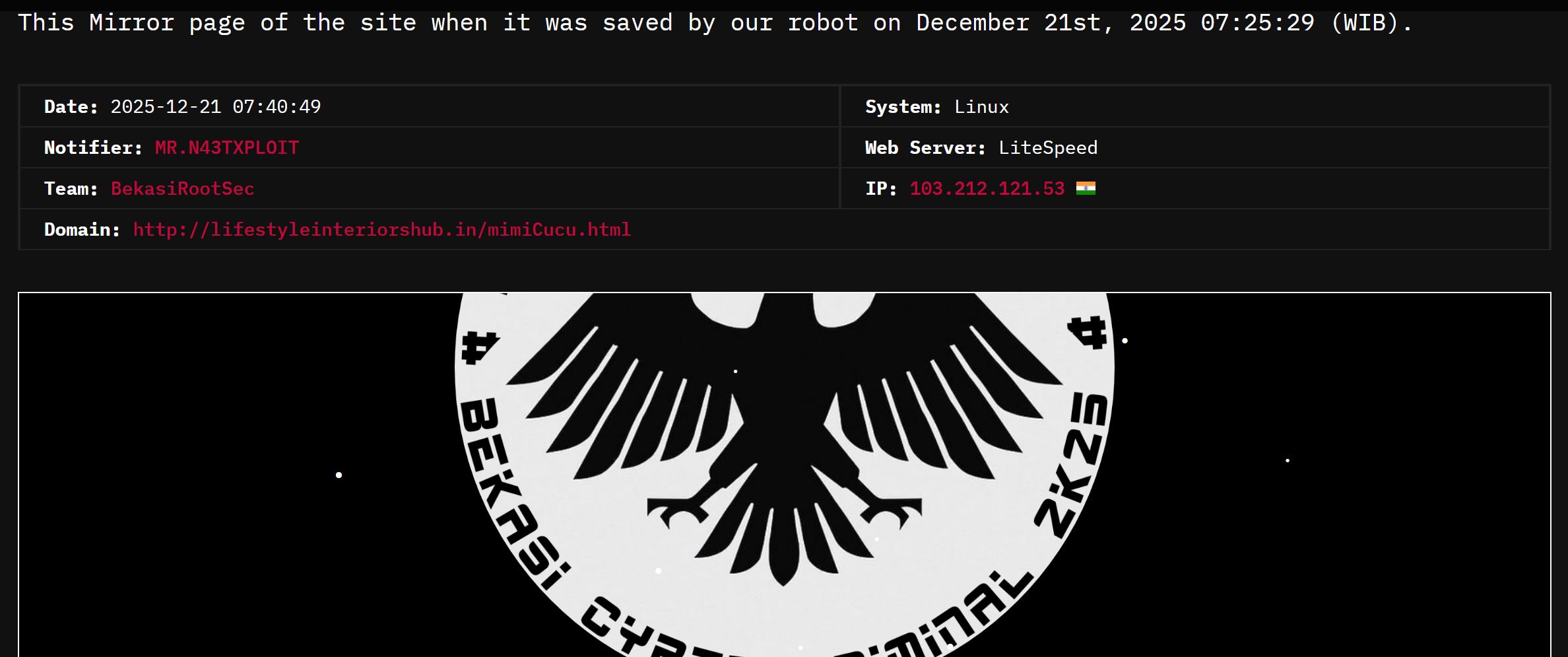
Task: Click the "Team:" label
Action: point(71,188)
